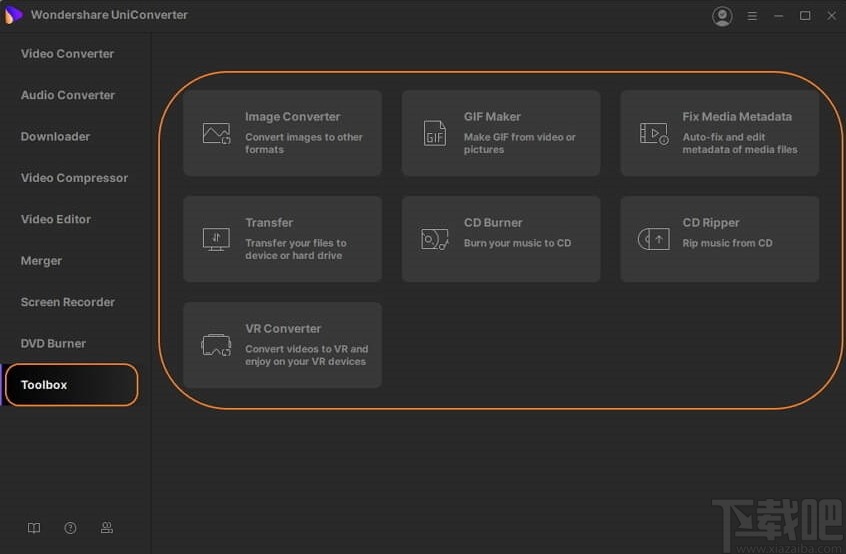Go to the Audio Converter section
Image resolution: width=846 pixels, height=554 pixels.
pos(67,95)
